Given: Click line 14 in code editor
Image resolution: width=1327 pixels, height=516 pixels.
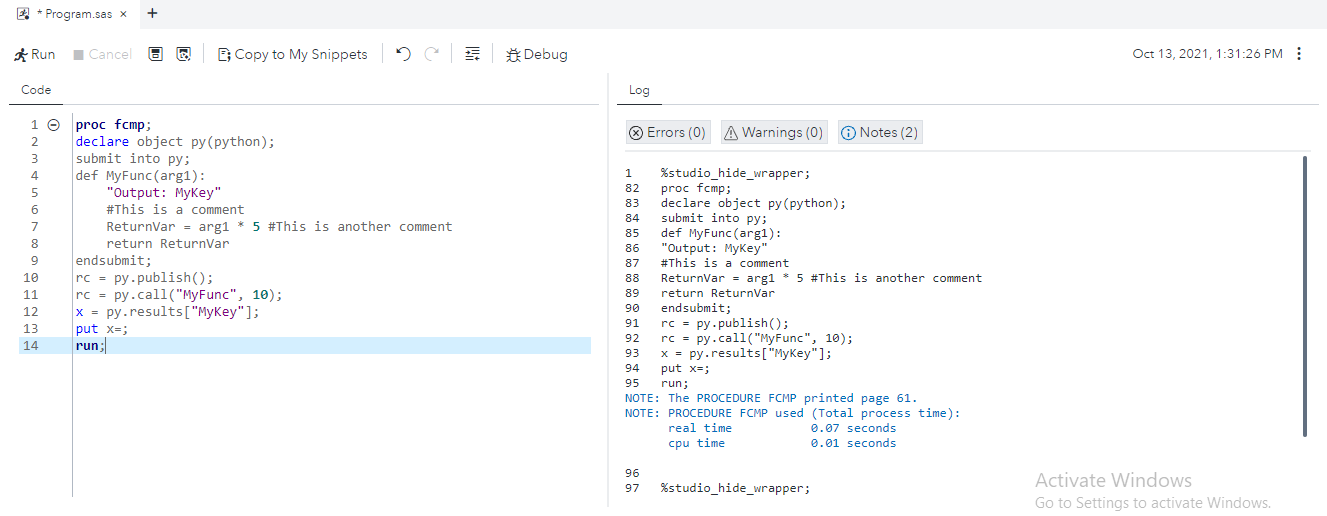Looking at the screenshot, I should [300, 345].
